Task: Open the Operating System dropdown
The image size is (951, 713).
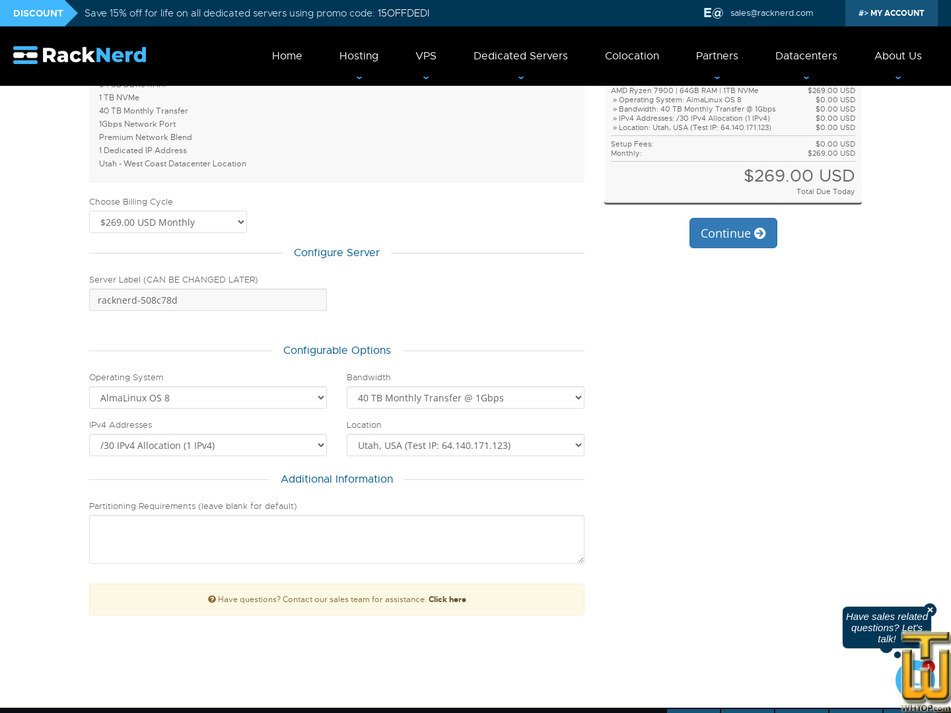Action: [x=207, y=397]
